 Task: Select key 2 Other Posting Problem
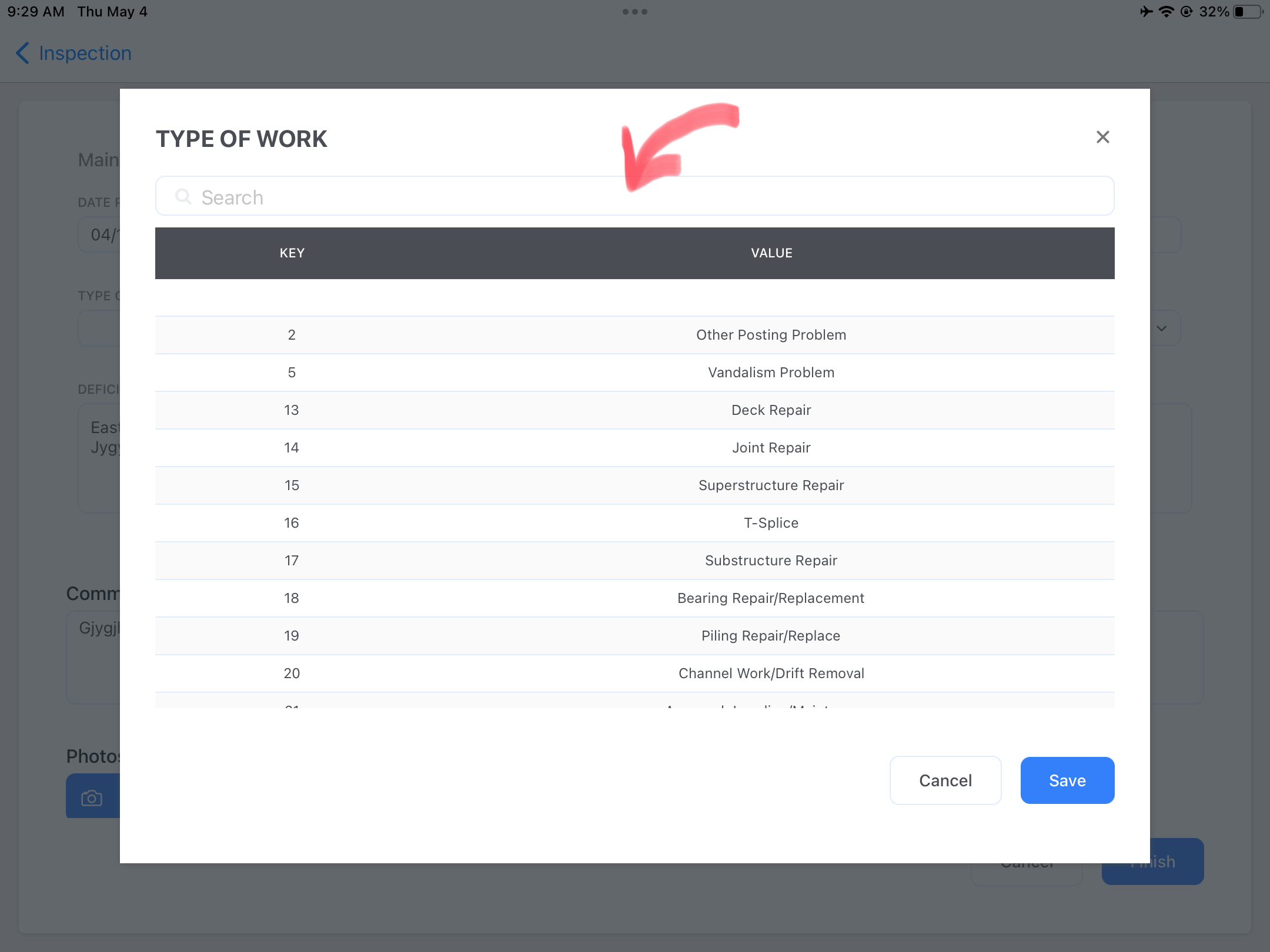point(635,335)
